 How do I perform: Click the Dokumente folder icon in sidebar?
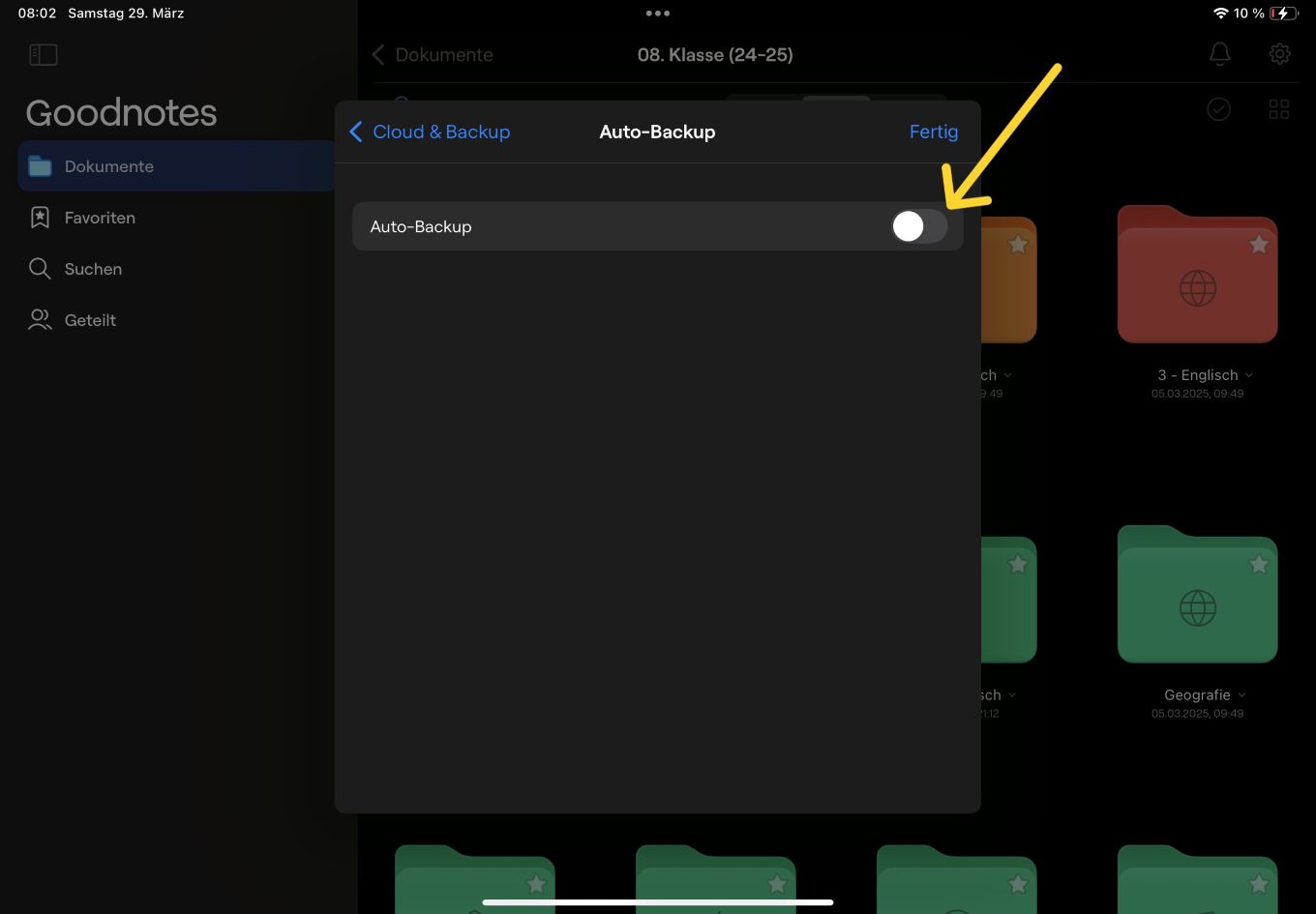tap(40, 166)
